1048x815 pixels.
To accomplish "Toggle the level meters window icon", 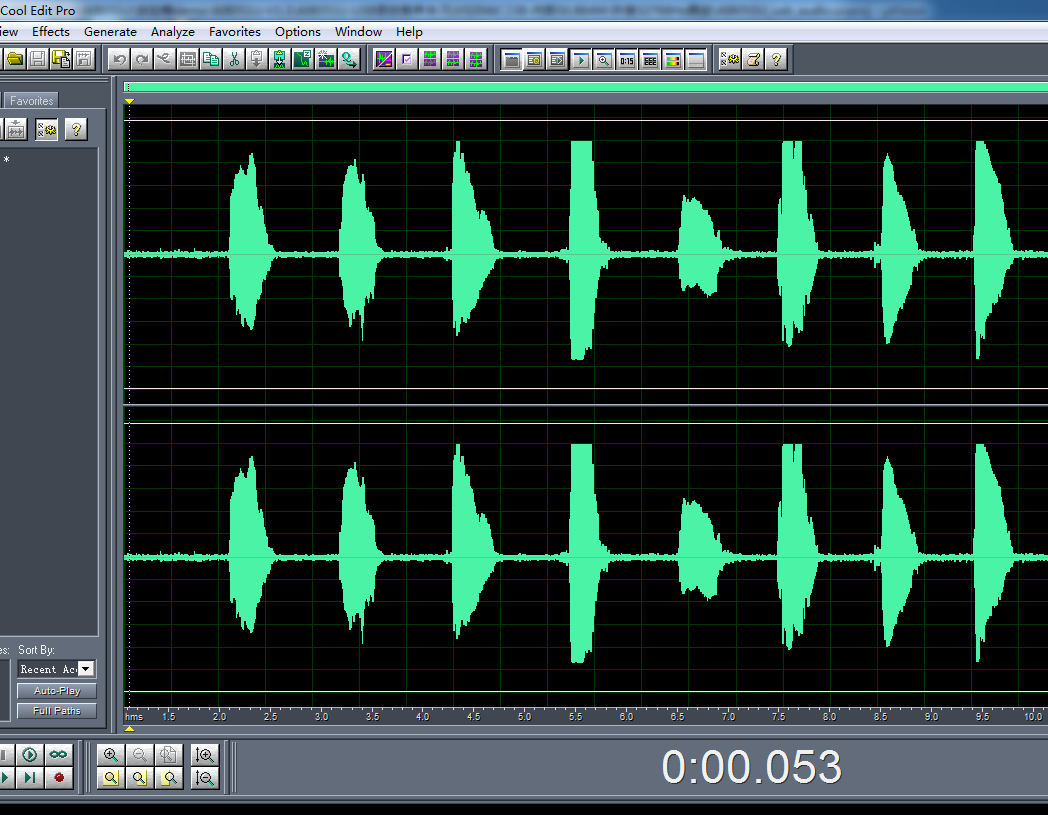I will click(x=672, y=60).
